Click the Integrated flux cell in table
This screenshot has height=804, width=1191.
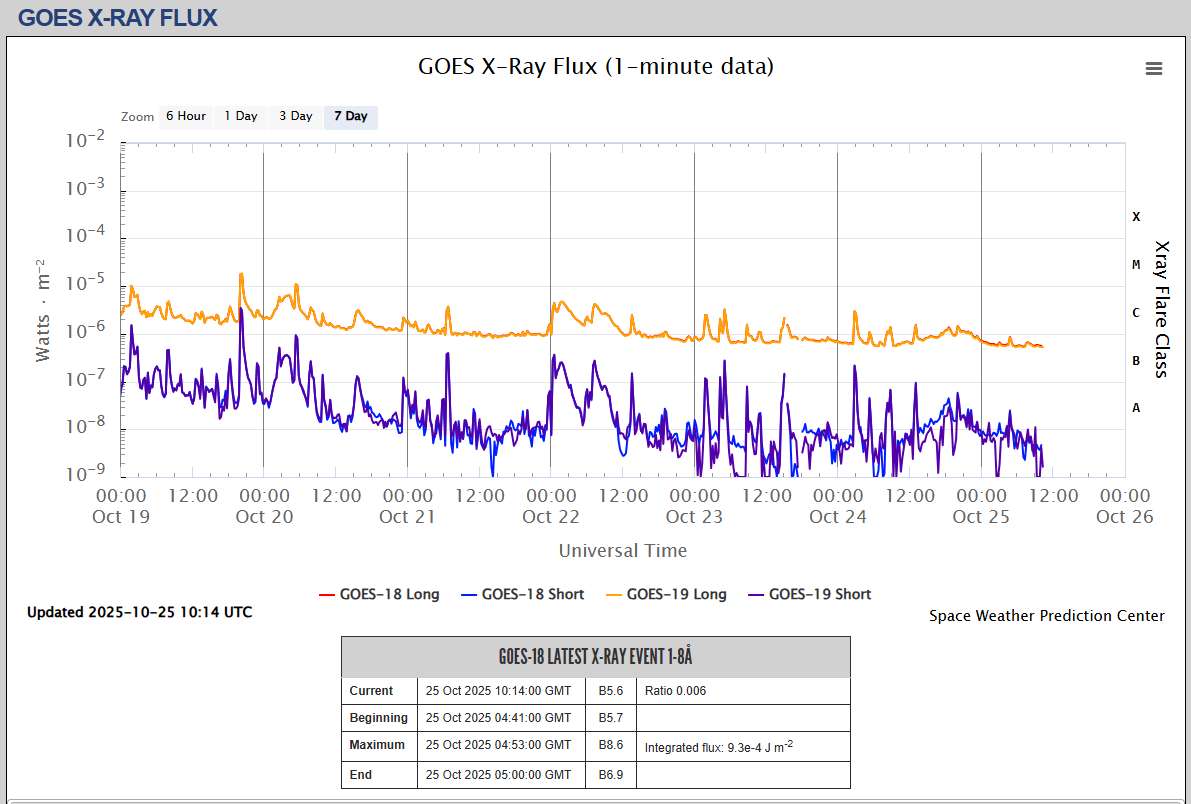718,746
